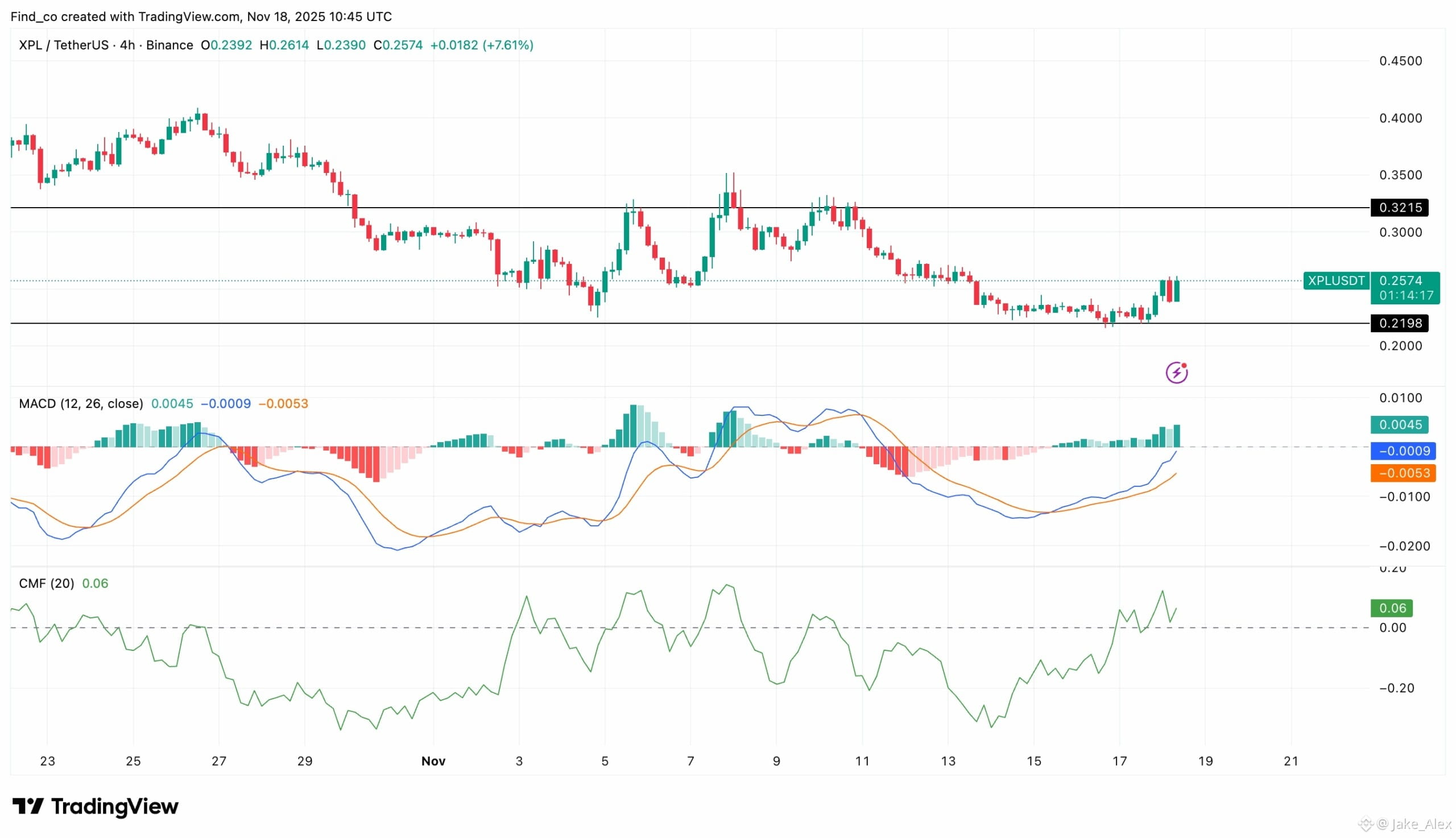The image size is (1456, 838).
Task: Click the XPL / TetherUS symbol title
Action: click(63, 45)
